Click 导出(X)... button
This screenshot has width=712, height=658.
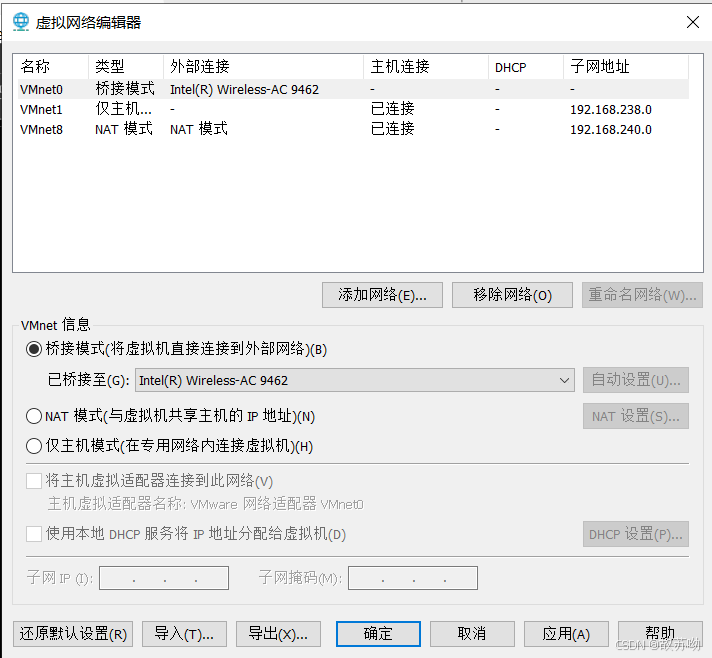[x=278, y=634]
